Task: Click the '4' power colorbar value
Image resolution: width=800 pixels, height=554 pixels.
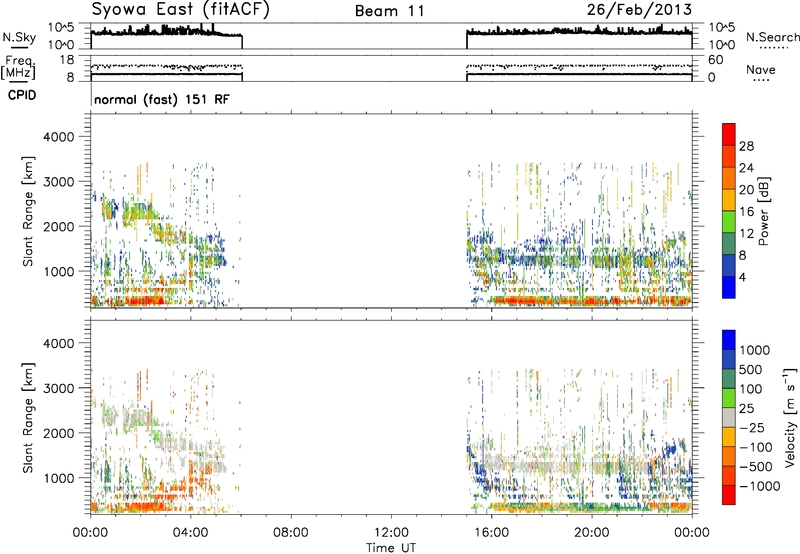Action: click(743, 277)
